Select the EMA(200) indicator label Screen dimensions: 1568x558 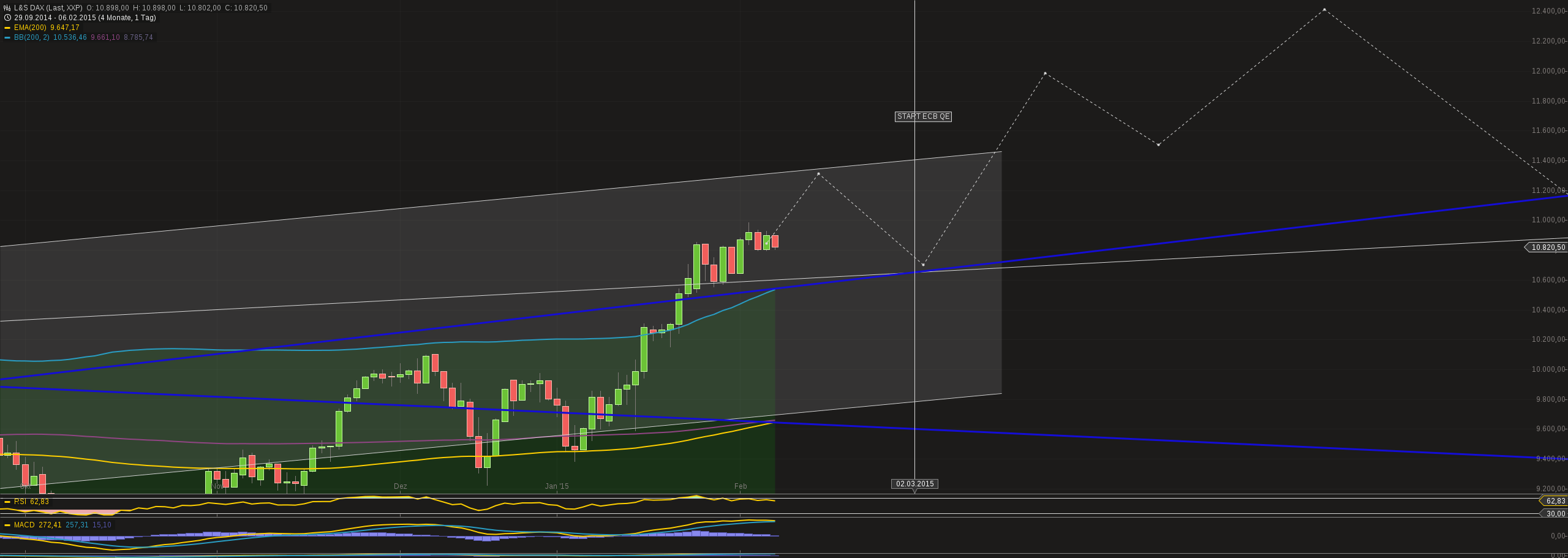[30, 28]
